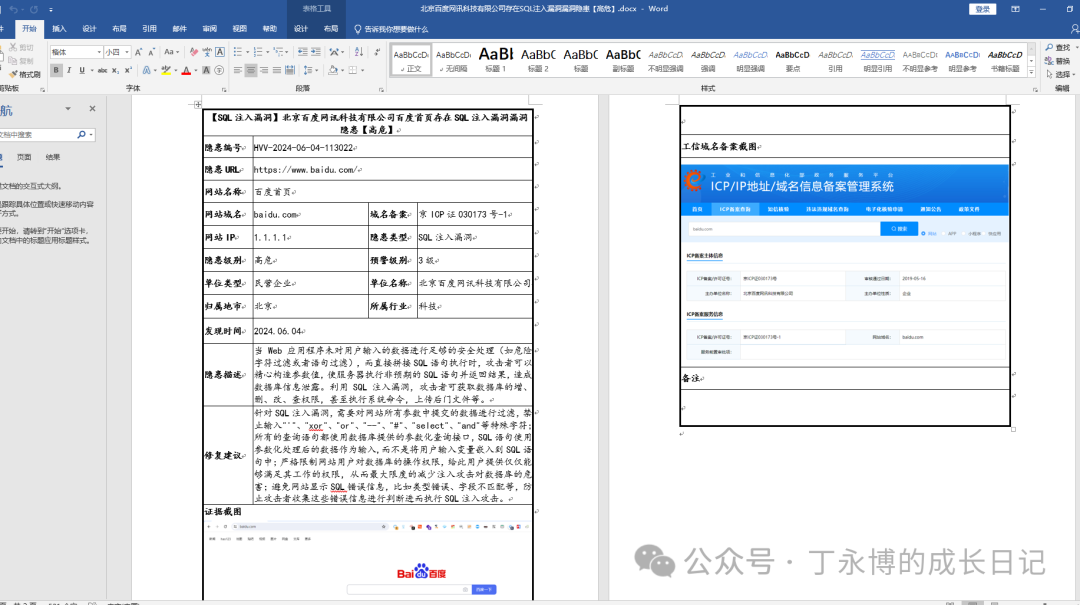1080x605 pixels.
Task: Show or hide paragraph marks
Action: pos(377,52)
